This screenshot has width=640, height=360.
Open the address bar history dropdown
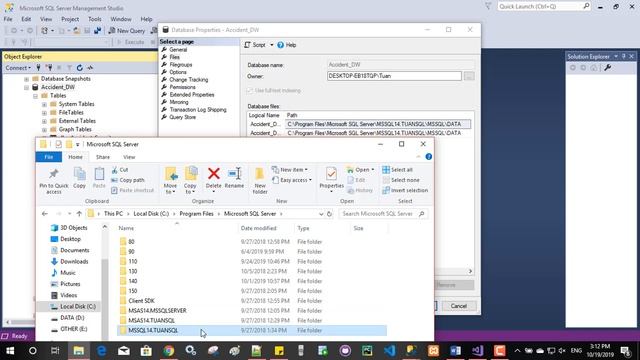pos(321,214)
